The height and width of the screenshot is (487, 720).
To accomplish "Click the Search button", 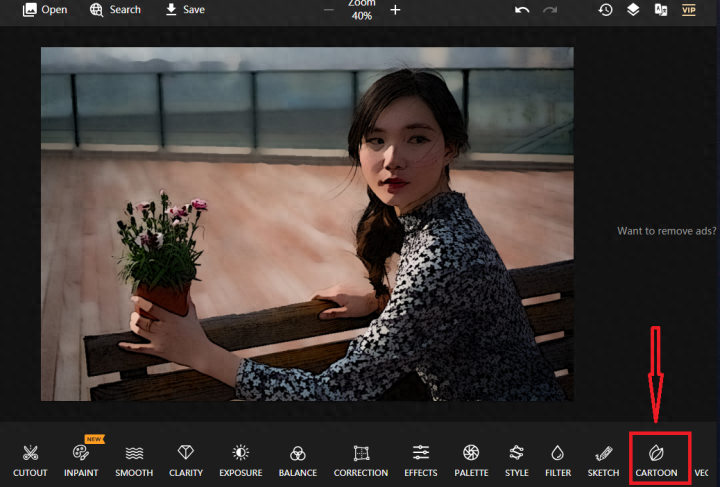I will pyautogui.click(x=115, y=10).
